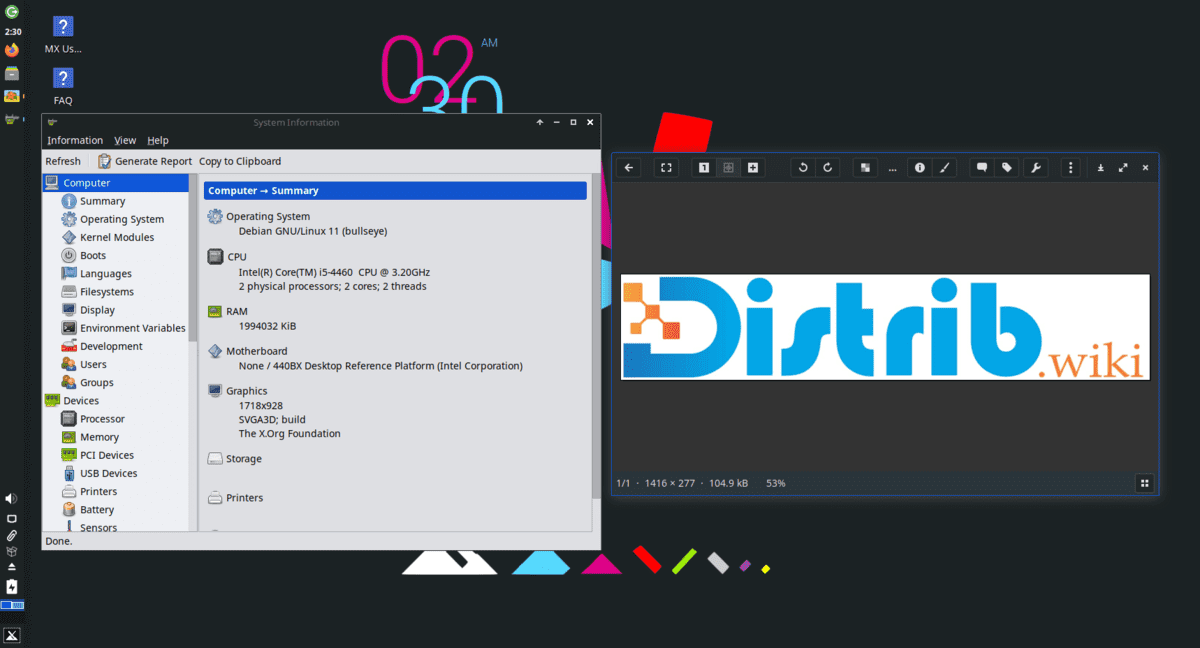Click the Distrib.wiki image

tap(885, 327)
